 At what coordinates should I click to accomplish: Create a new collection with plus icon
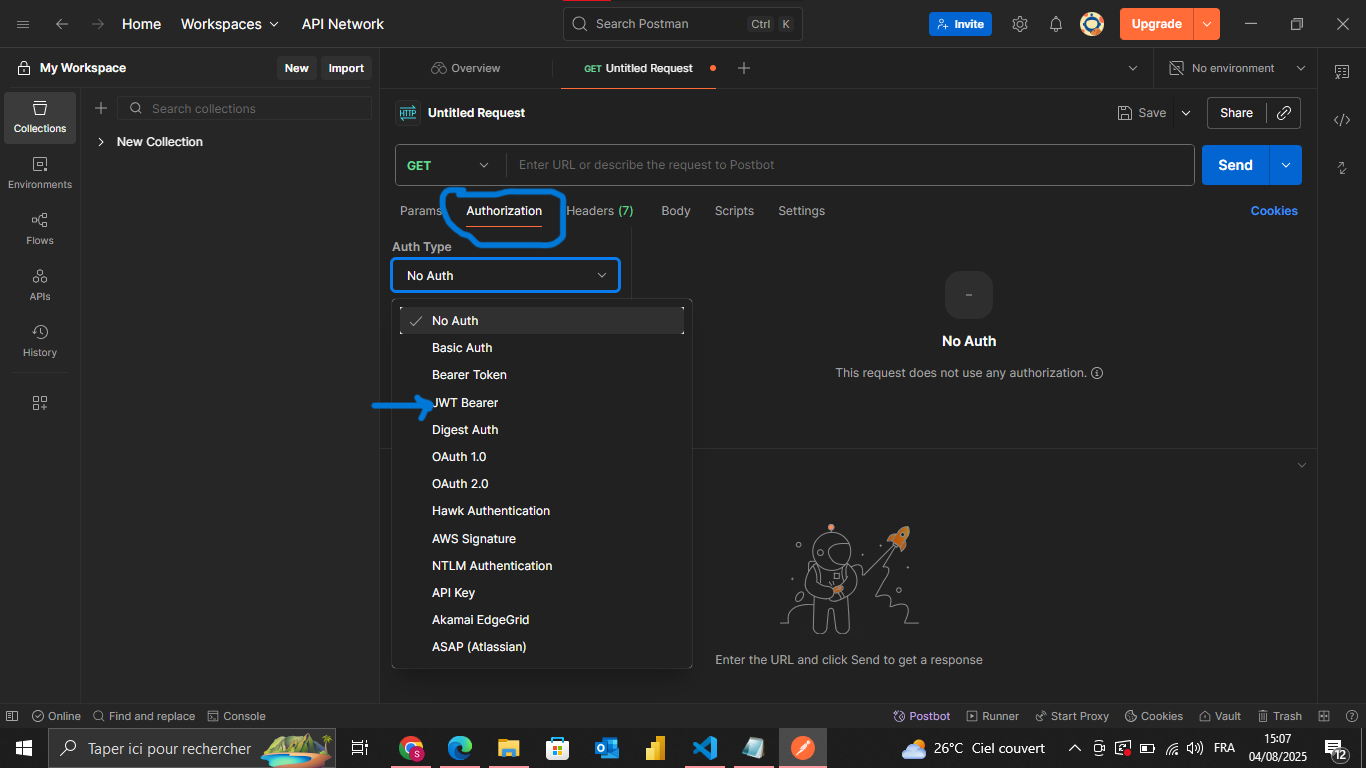[101, 108]
